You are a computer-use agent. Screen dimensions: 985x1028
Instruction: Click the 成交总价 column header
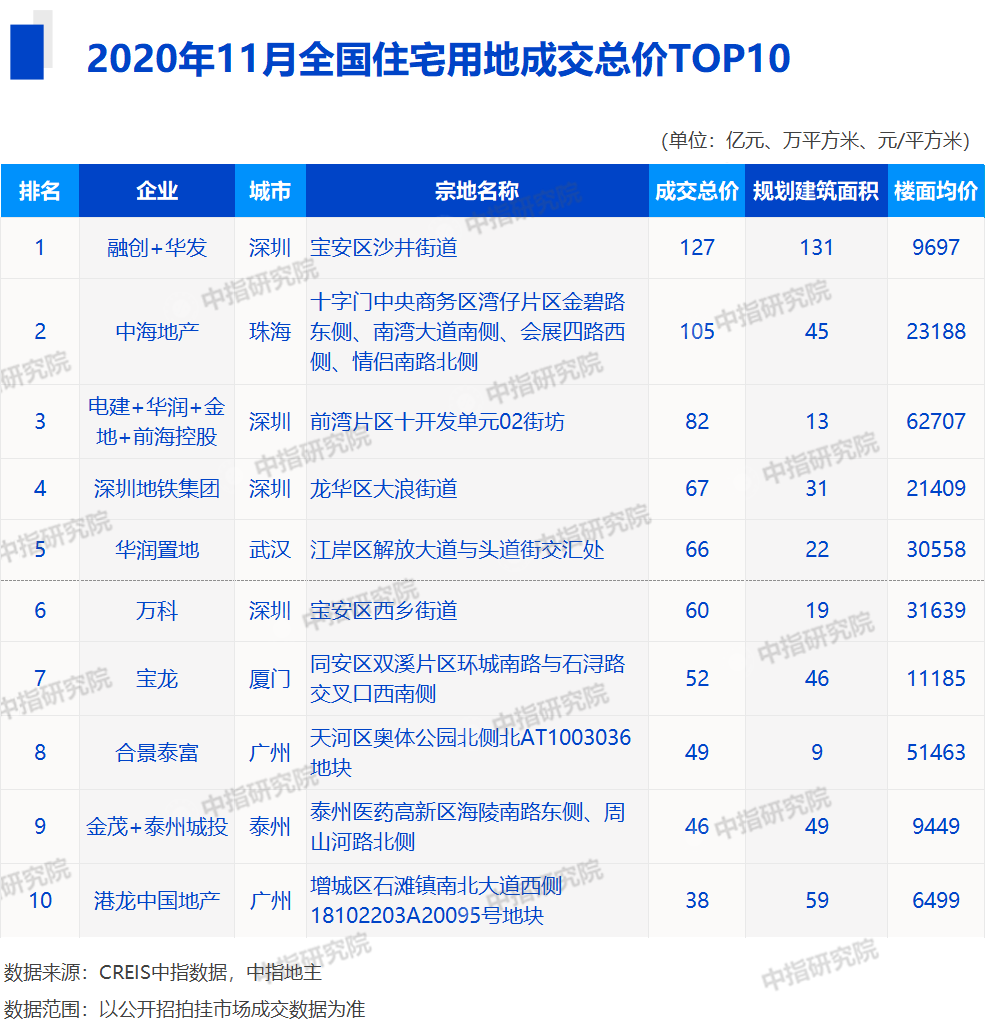(696, 191)
